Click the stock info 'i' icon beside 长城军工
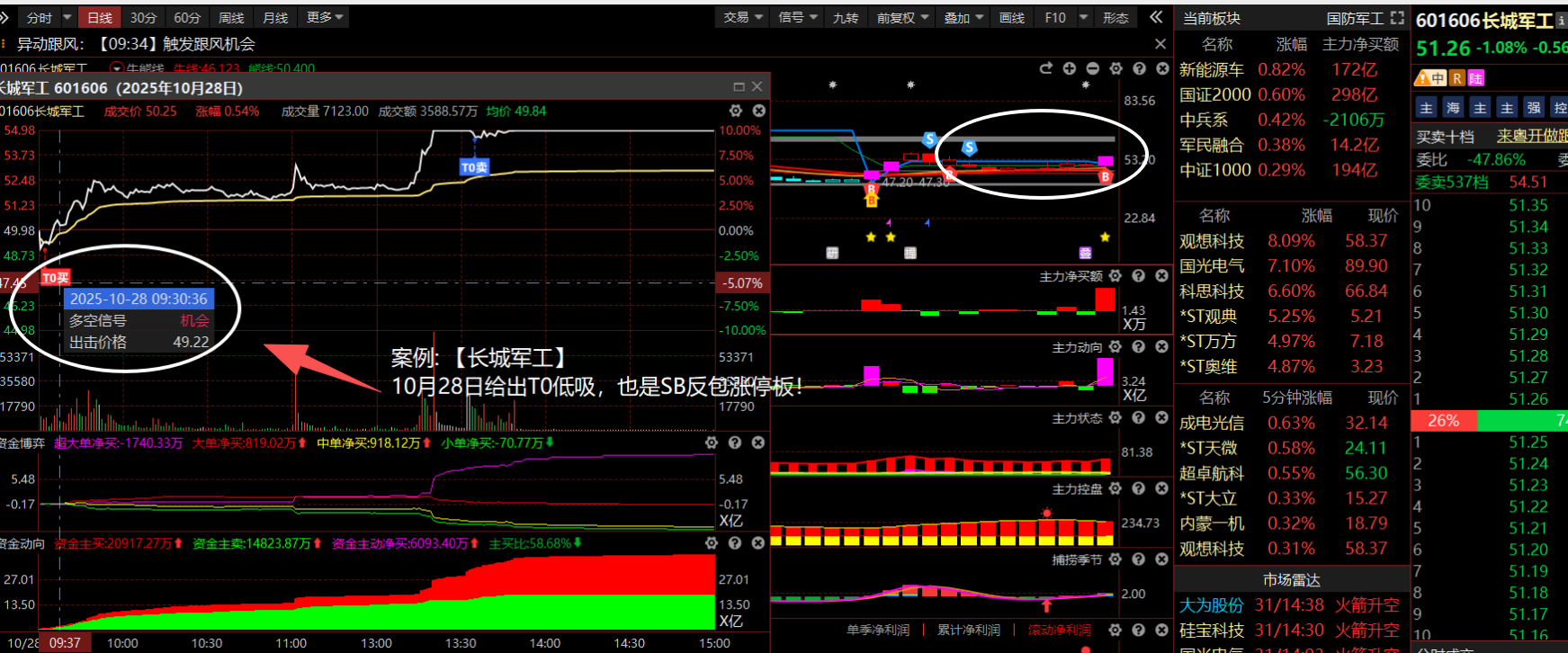This screenshot has width=1568, height=653. point(1562,21)
